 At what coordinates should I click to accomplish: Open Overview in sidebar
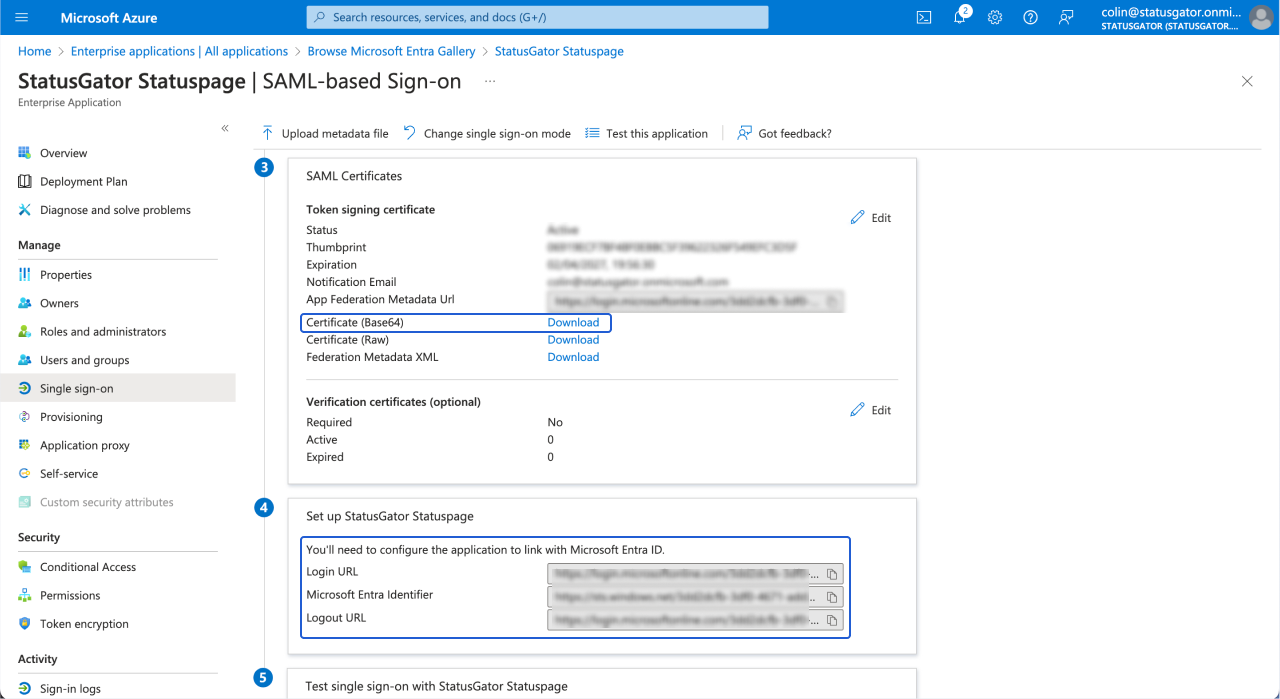tap(64, 153)
